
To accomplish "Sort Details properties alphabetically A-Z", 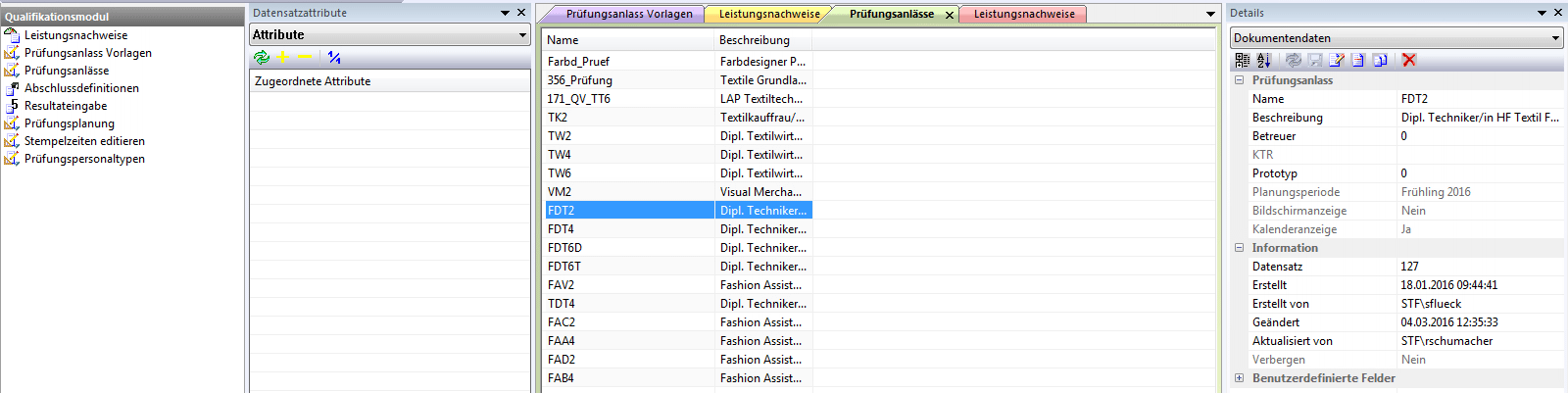I will click(1263, 60).
